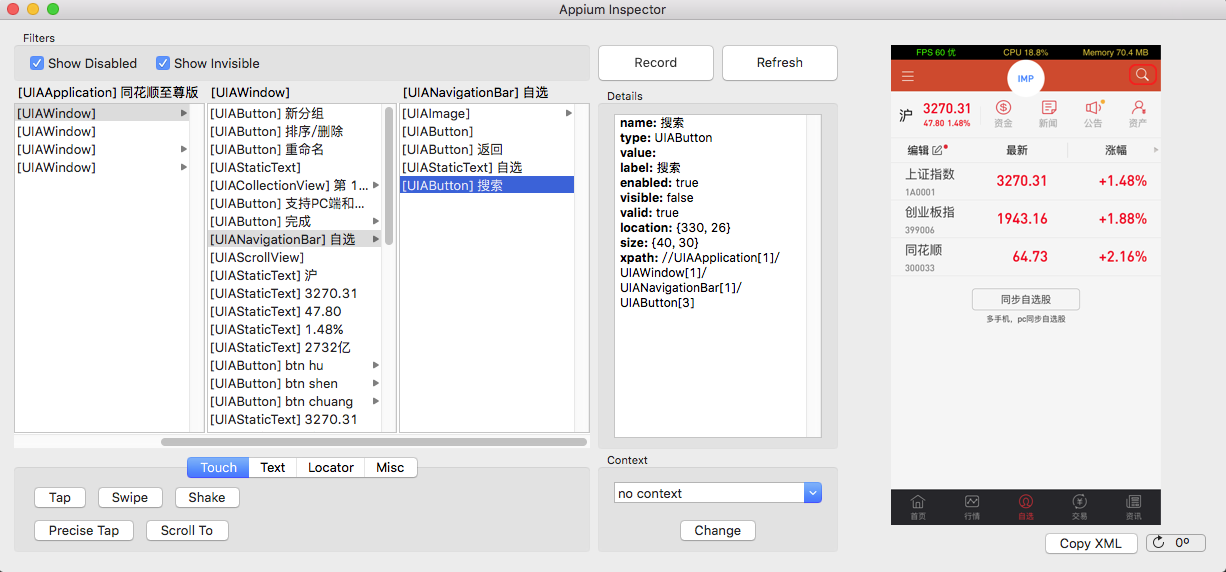This screenshot has height=572, width=1226.
Task: Select [UIAStaticText] 2732亿 element
Action: click(x=295, y=347)
